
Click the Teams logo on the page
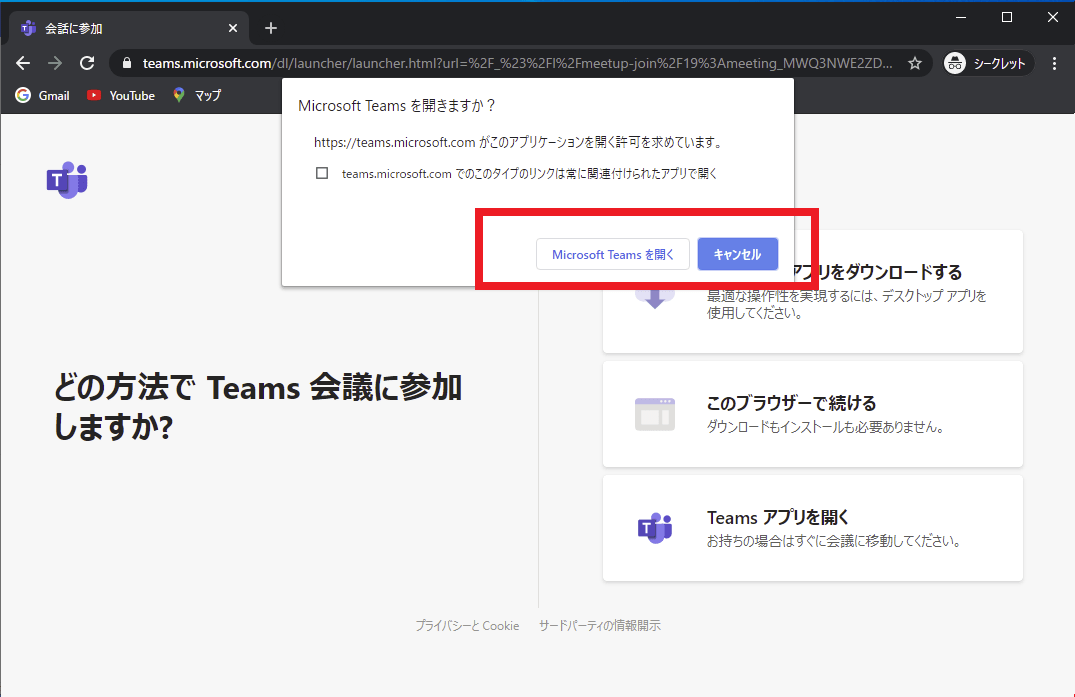pyautogui.click(x=67, y=180)
